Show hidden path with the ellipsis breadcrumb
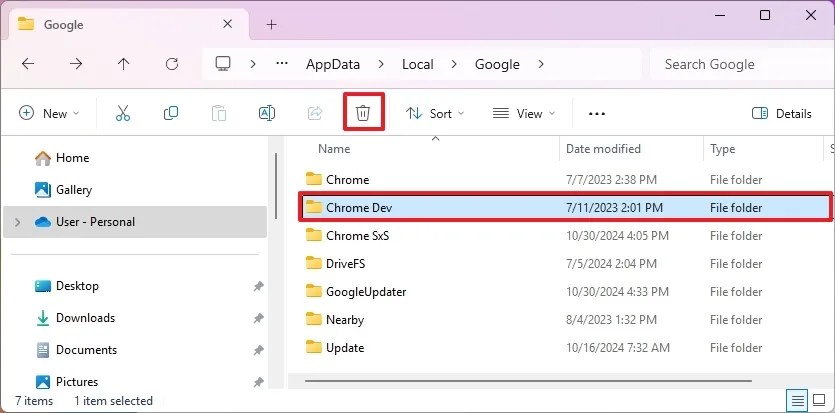 [282, 64]
